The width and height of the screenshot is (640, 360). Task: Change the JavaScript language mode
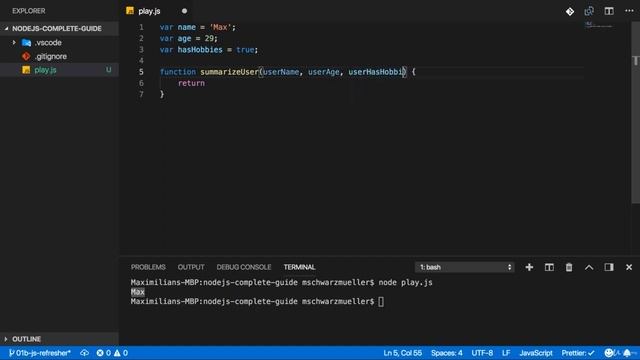tap(536, 353)
